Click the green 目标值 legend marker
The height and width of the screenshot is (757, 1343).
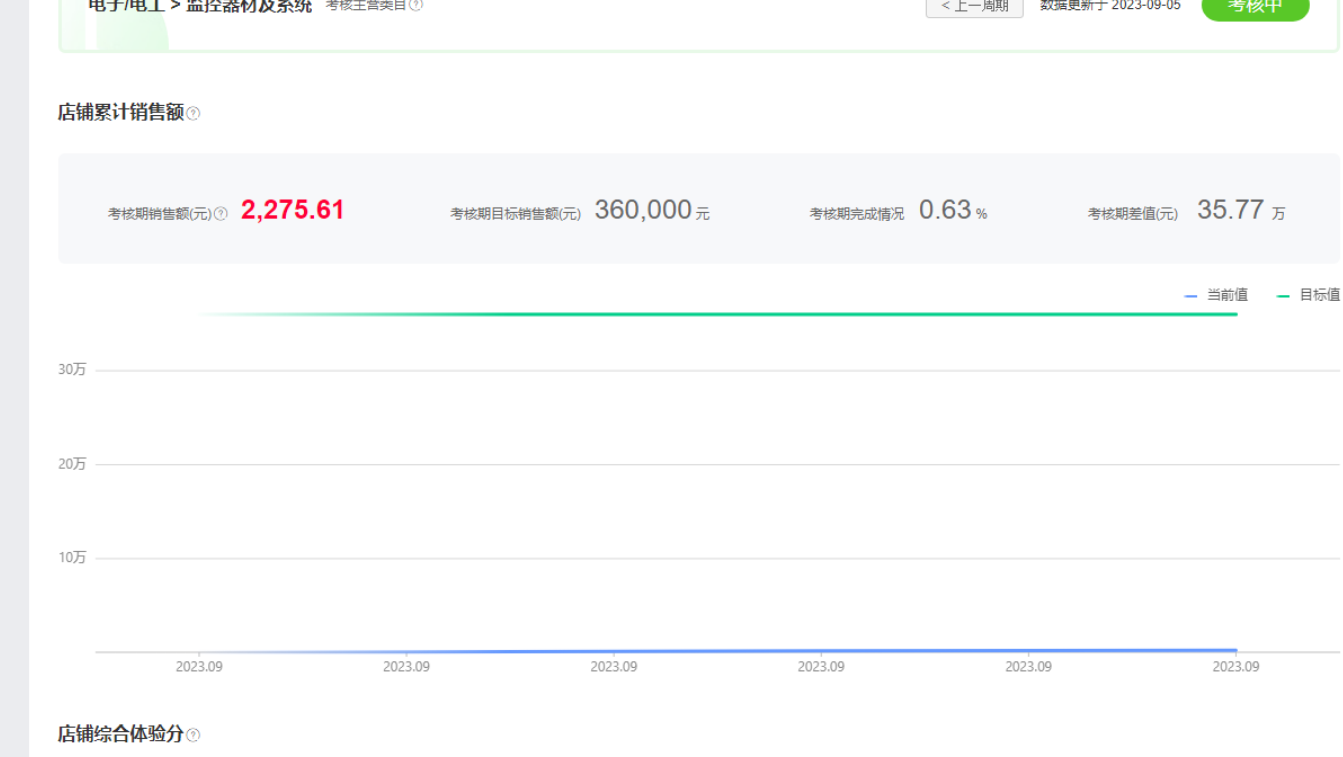click(x=1283, y=296)
